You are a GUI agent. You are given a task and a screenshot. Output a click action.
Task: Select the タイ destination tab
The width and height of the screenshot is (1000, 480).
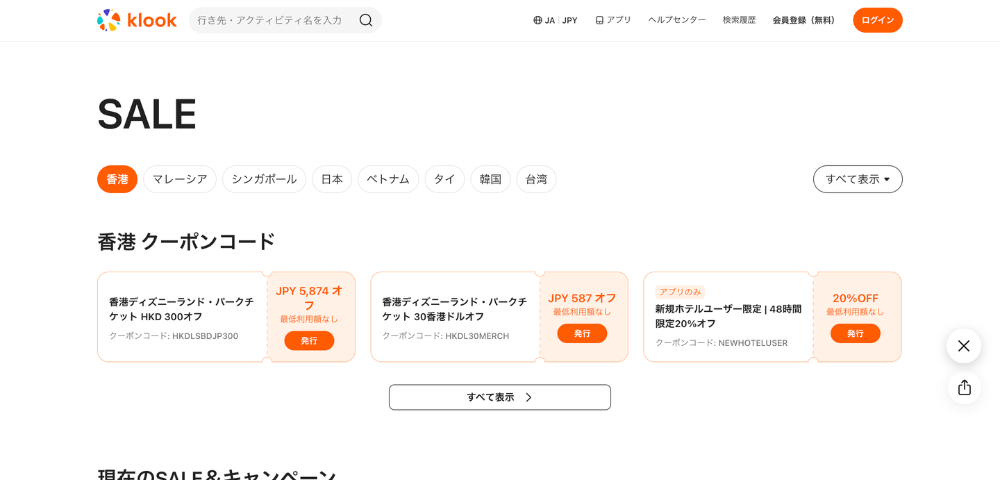[x=445, y=179]
